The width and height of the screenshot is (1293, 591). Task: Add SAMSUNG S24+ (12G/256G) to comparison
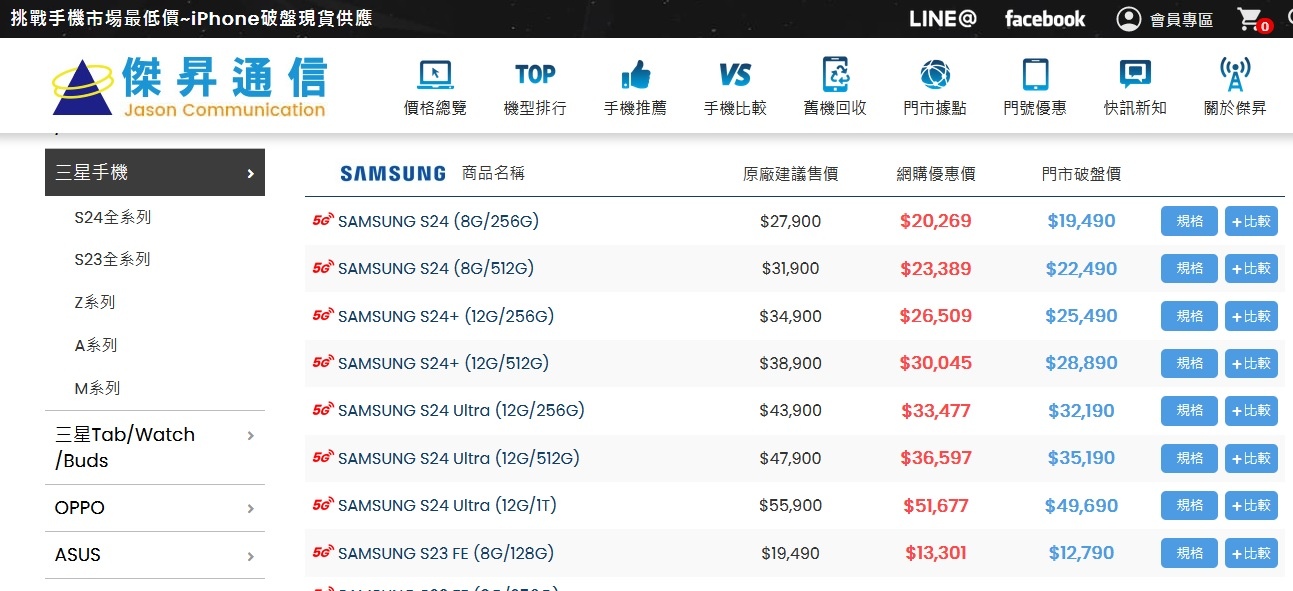coord(1251,316)
